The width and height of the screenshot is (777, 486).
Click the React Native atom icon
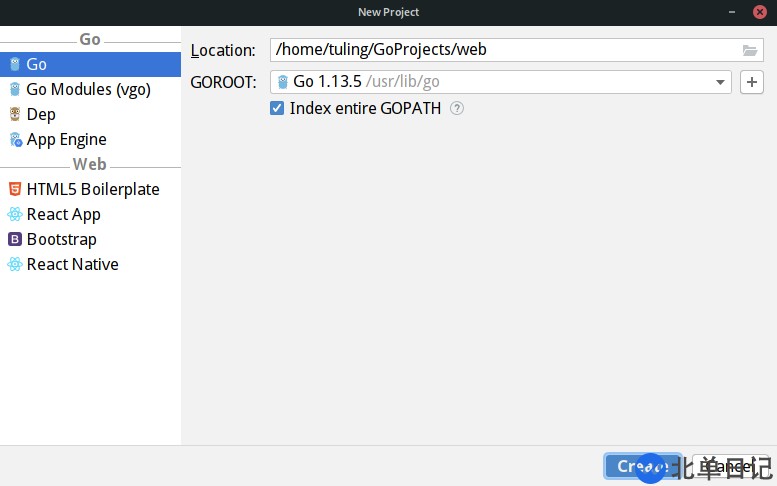[x=14, y=264]
